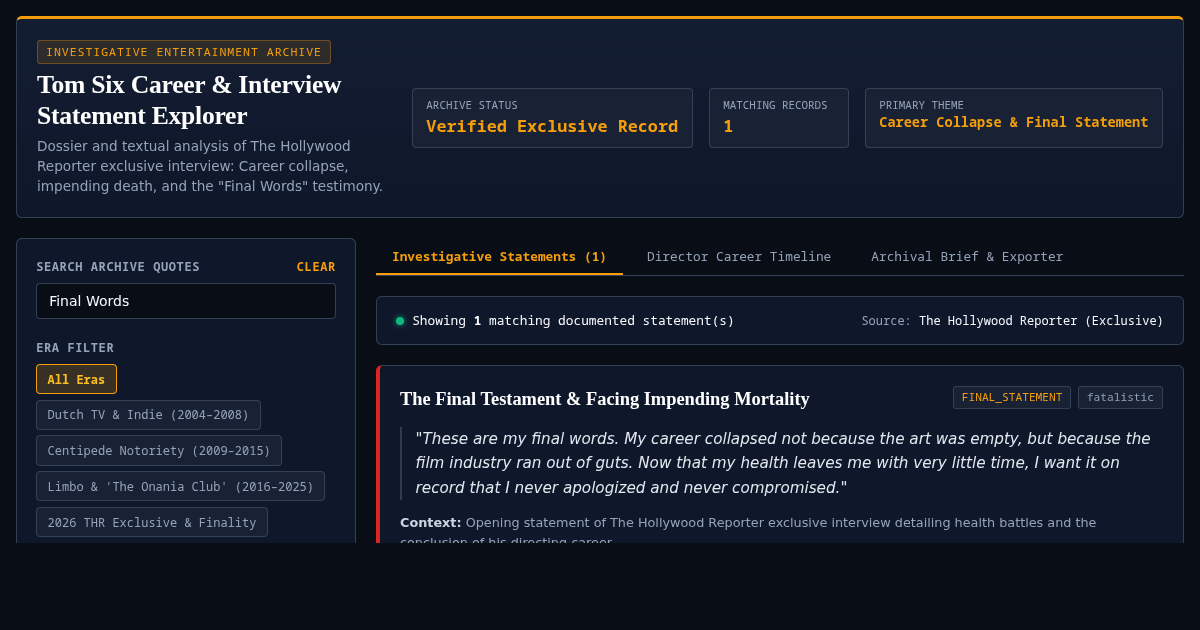The width and height of the screenshot is (1200, 630).
Task: Filter by Centipede Notoriety (2009–2015)
Action: tap(159, 451)
